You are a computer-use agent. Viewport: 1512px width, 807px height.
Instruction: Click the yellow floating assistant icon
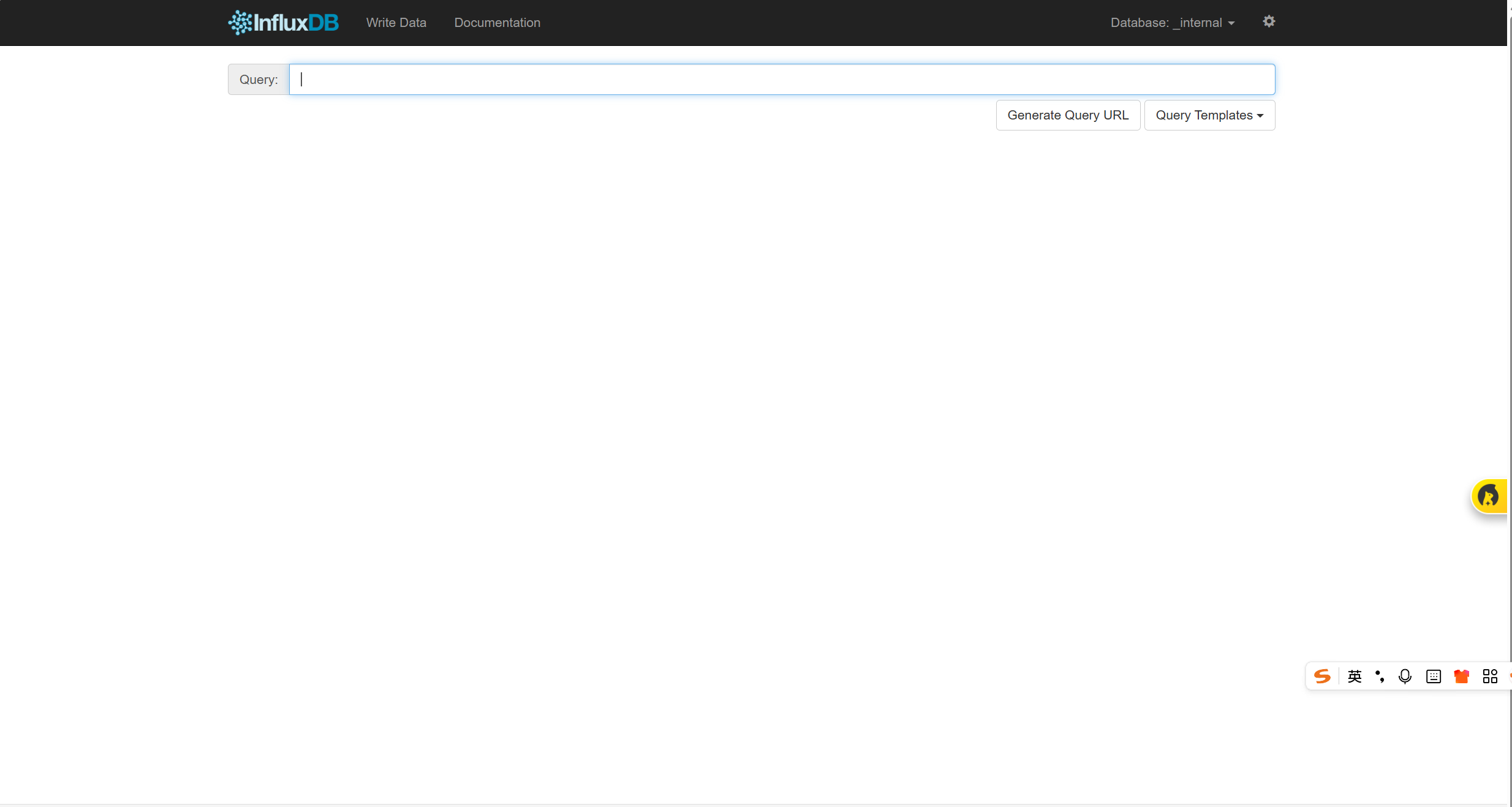pos(1489,496)
